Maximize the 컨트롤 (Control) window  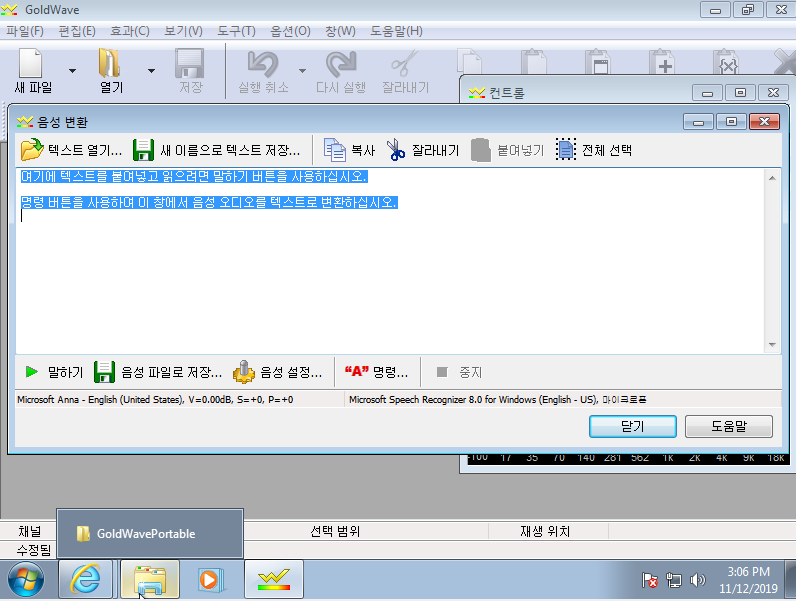click(x=740, y=93)
